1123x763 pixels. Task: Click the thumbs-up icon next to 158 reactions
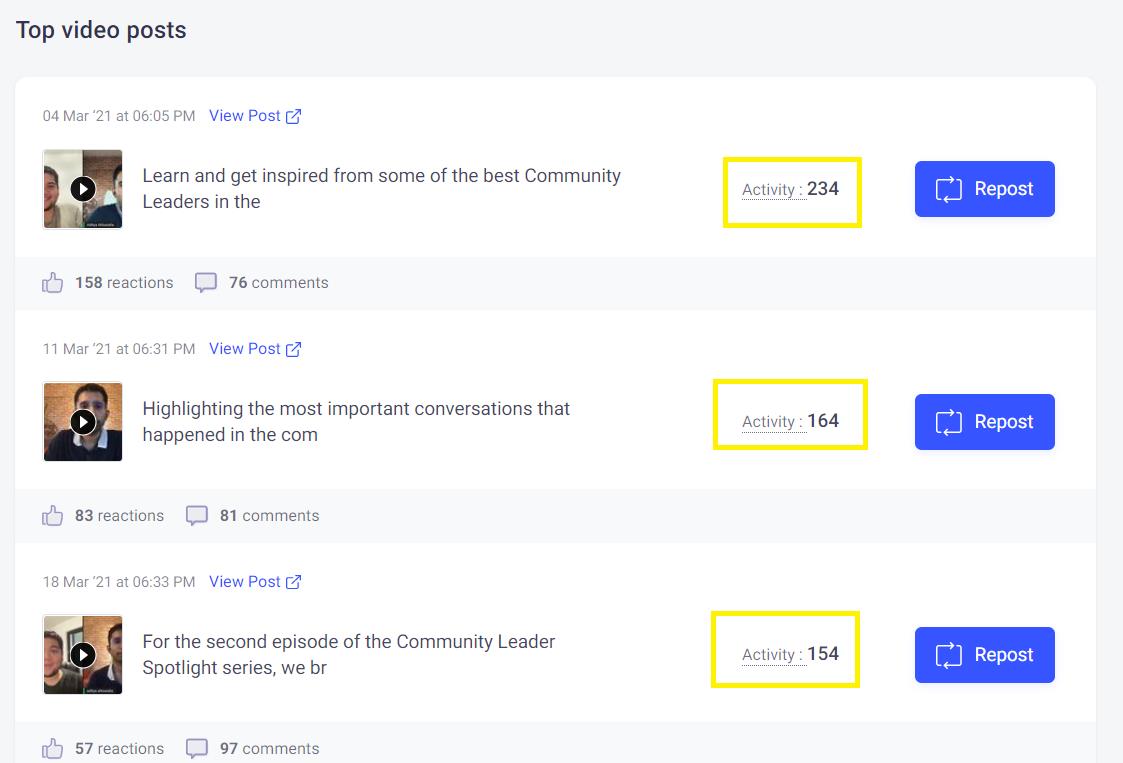[x=52, y=282]
